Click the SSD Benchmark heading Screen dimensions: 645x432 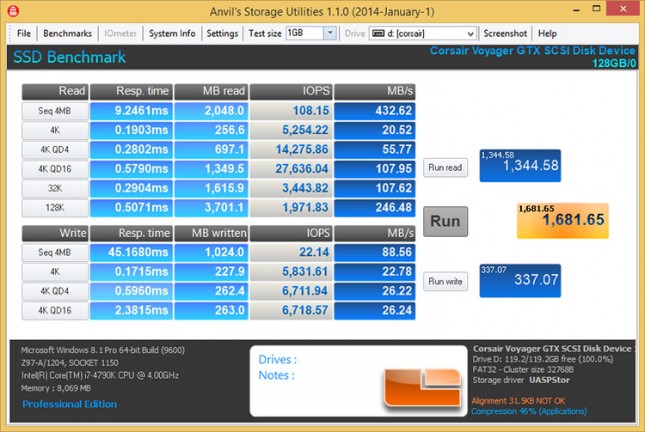coord(69,57)
